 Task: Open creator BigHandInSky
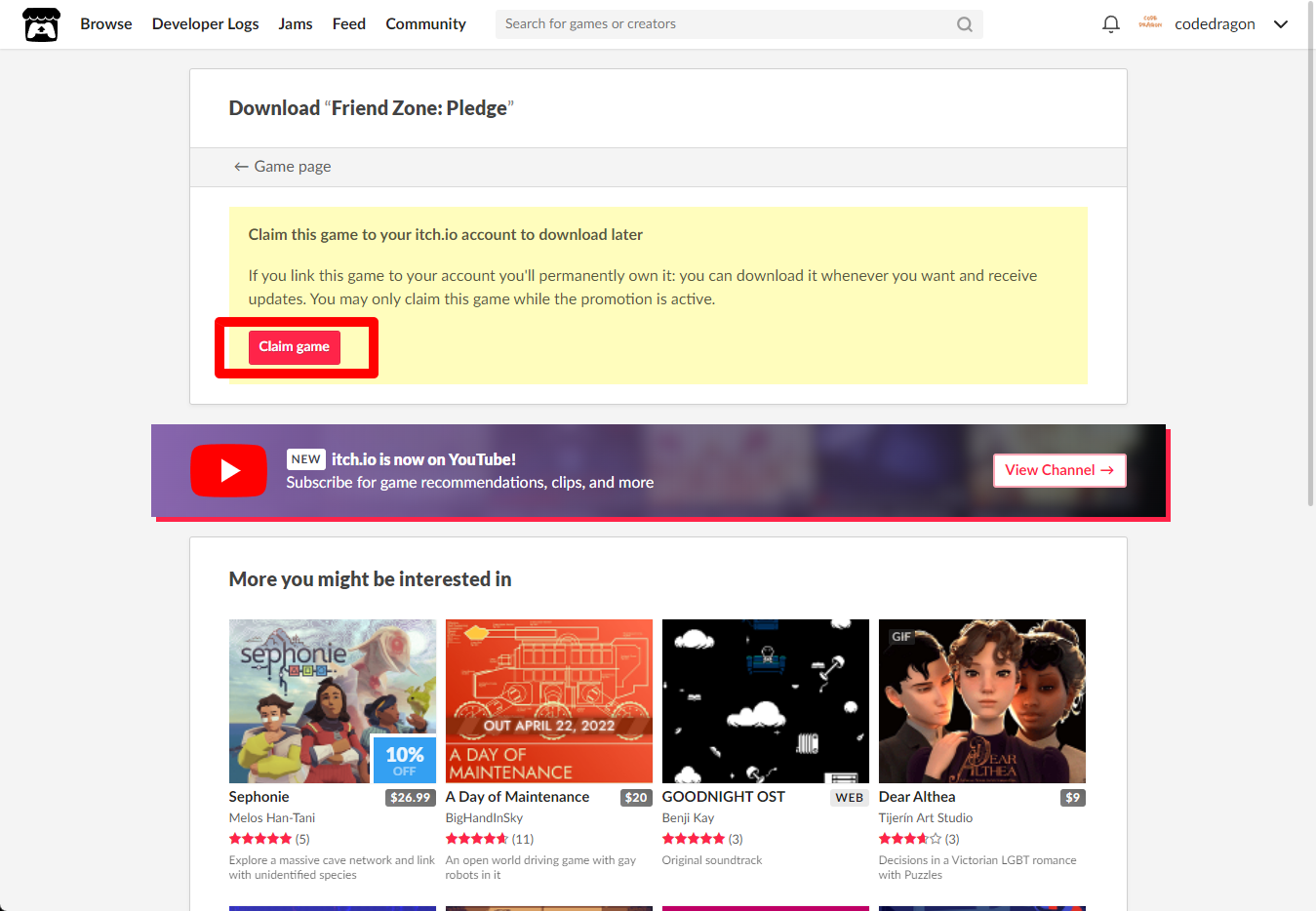(x=485, y=818)
